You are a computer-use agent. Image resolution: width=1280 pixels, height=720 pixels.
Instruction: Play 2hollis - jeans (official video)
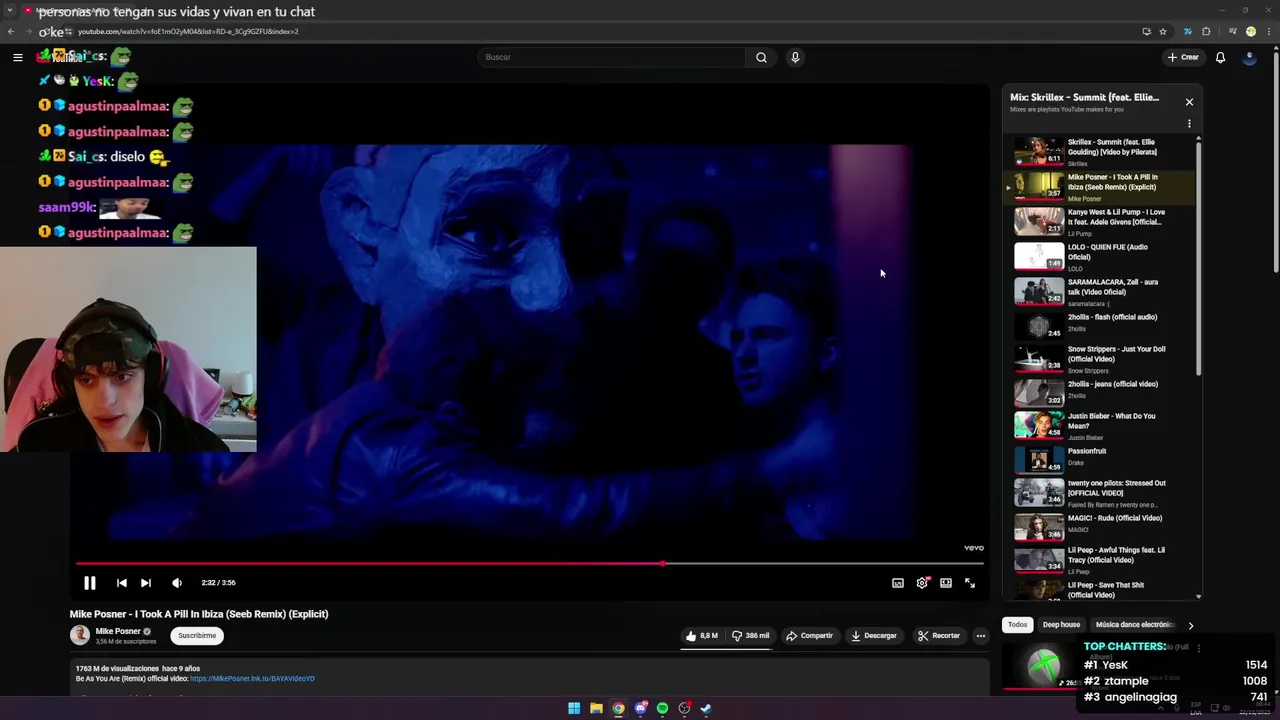click(x=1100, y=393)
